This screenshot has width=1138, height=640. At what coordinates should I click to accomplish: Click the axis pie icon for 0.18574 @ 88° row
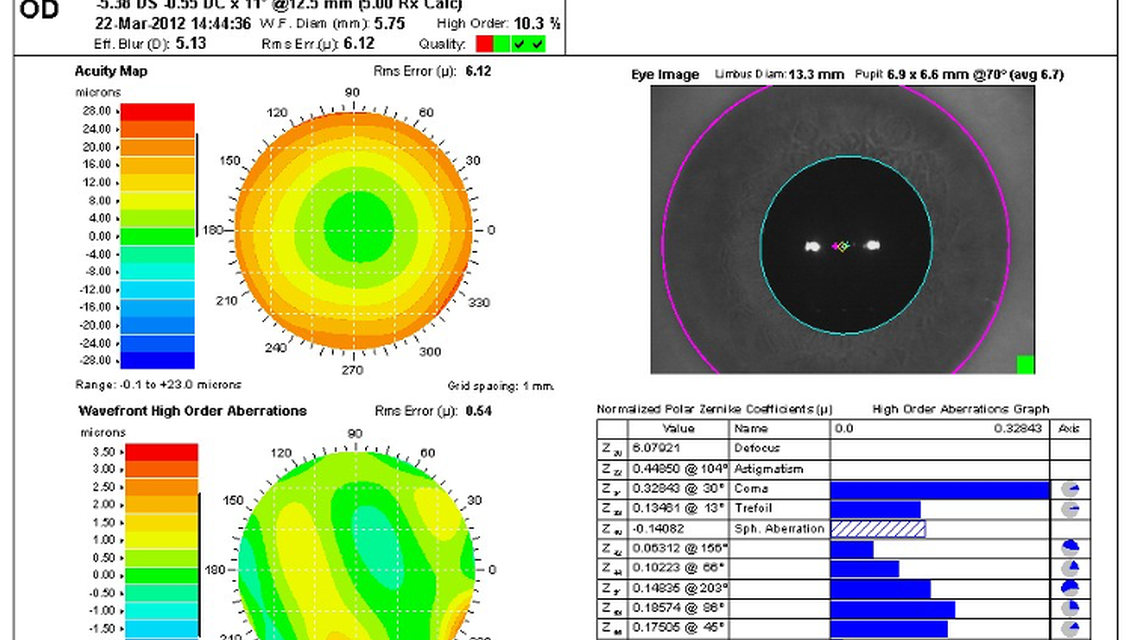pyautogui.click(x=1070, y=608)
